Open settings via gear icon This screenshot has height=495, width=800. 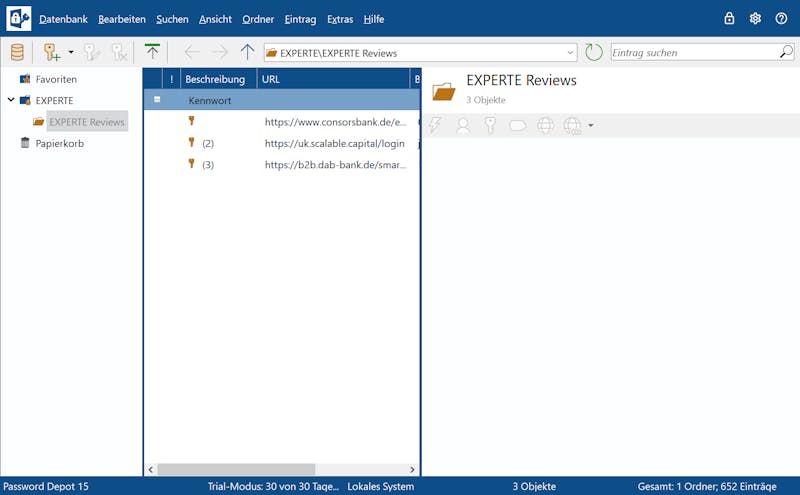point(755,18)
